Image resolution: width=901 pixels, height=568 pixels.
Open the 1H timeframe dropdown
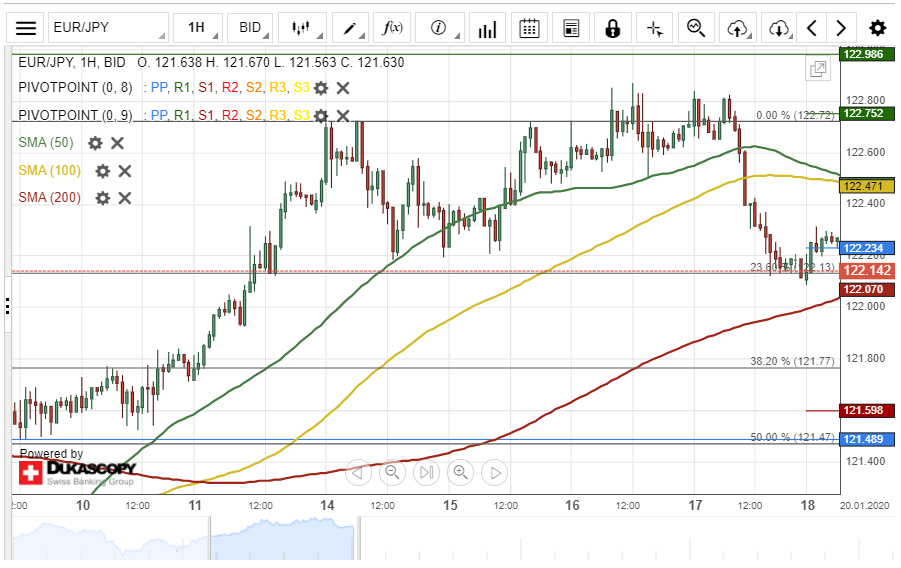point(197,28)
